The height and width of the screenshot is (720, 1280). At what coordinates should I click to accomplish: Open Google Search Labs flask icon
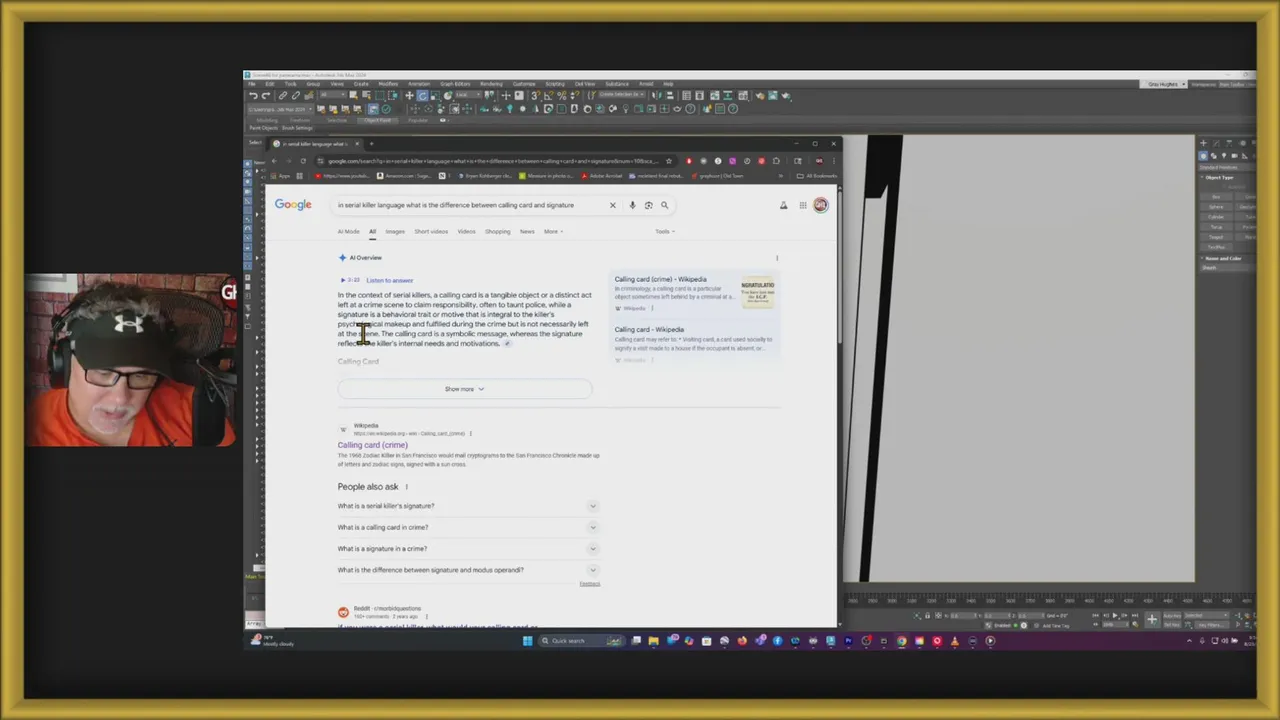tap(783, 205)
